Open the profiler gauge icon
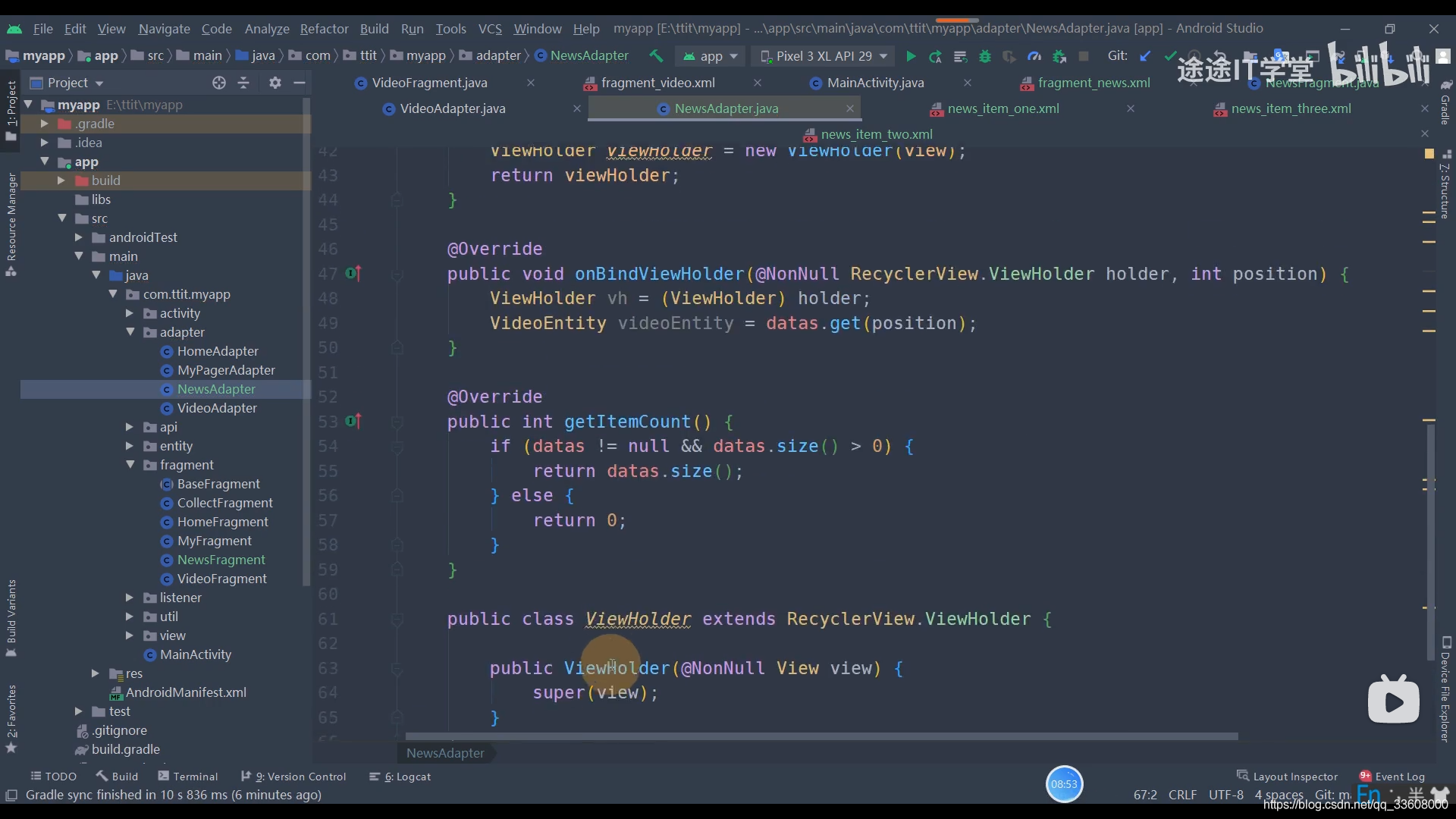This screenshot has height=819, width=1456. point(1034,56)
